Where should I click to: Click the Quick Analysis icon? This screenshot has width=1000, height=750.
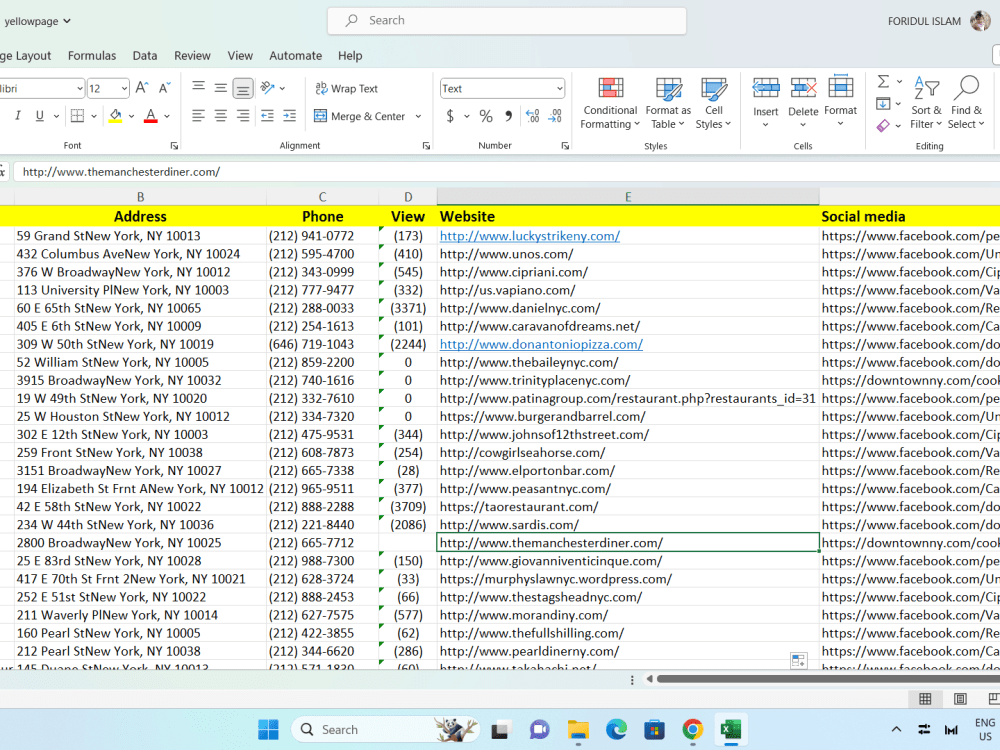pos(798,660)
